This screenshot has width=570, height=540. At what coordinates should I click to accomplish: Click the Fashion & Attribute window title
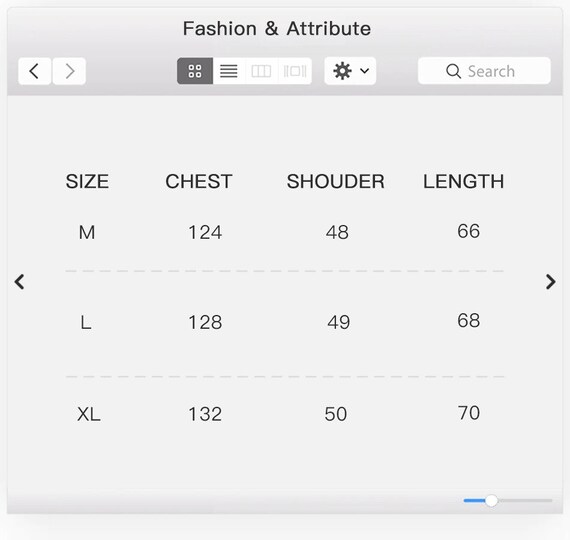pos(277,28)
